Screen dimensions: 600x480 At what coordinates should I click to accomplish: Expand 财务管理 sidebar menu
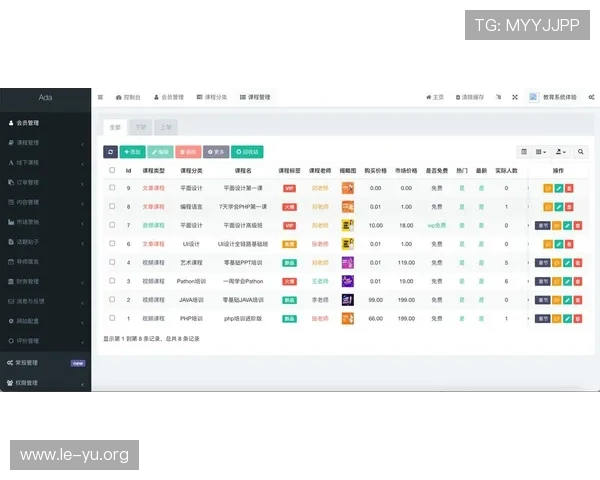46,281
